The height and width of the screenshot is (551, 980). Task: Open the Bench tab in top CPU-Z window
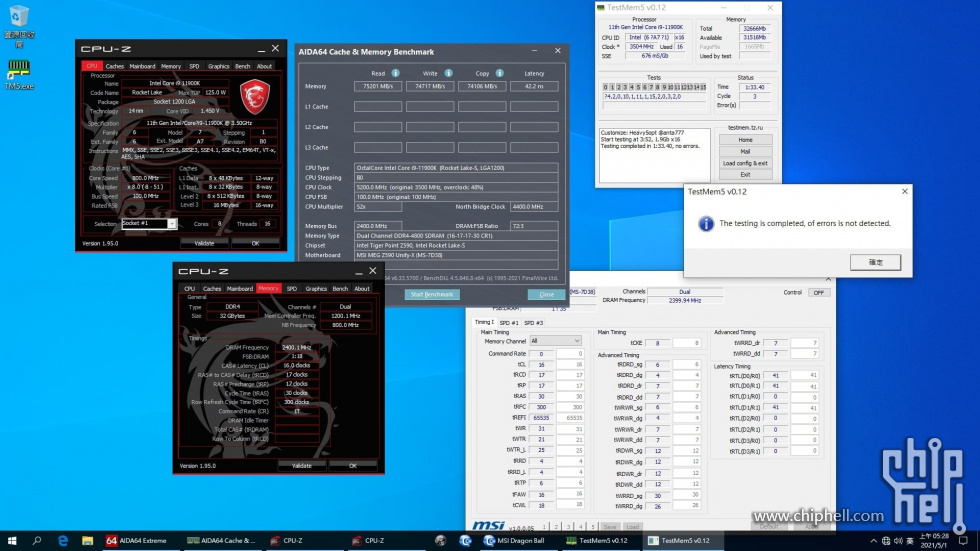(x=242, y=66)
